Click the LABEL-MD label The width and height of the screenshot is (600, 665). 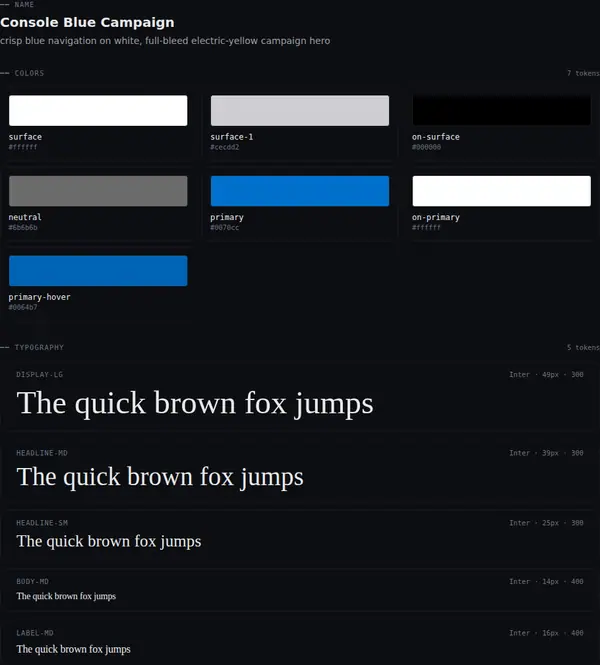(35, 633)
